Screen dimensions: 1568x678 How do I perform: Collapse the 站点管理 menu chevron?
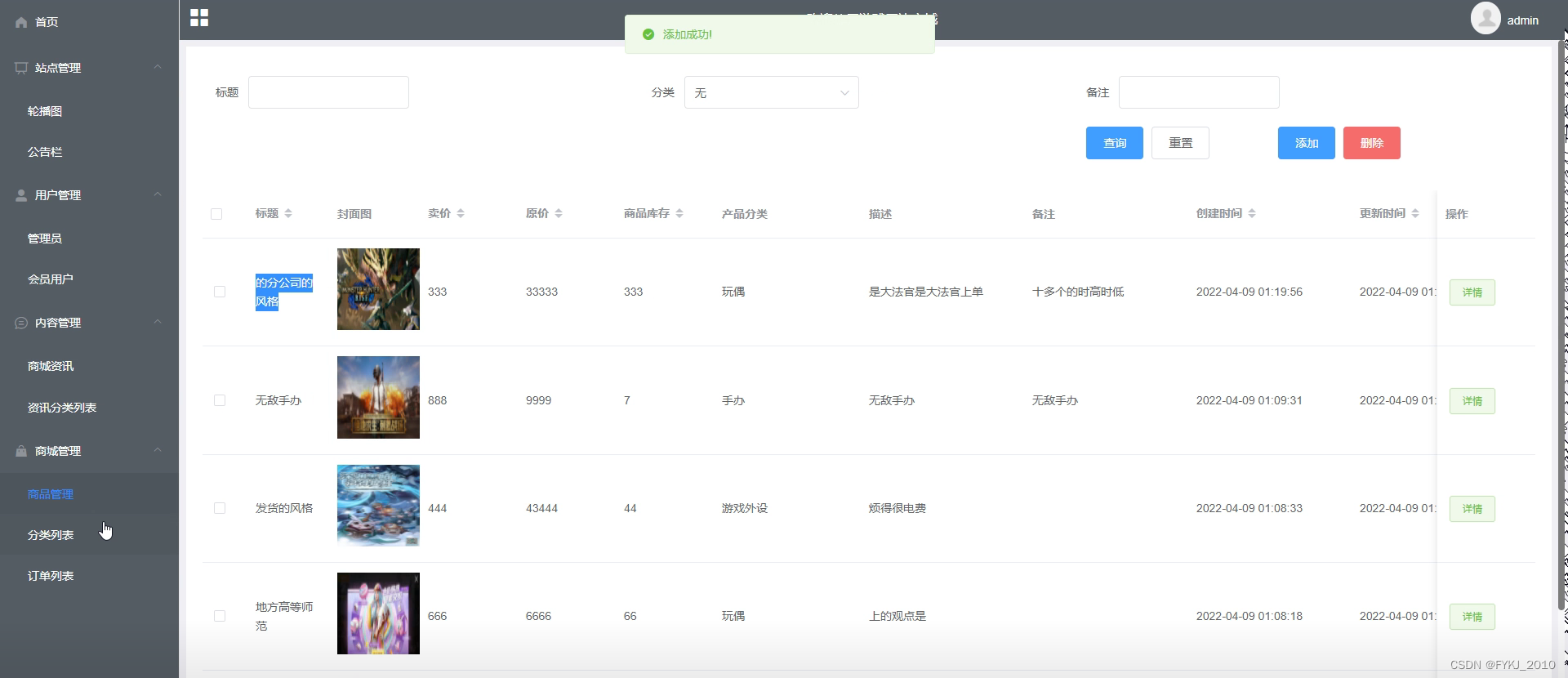click(158, 67)
